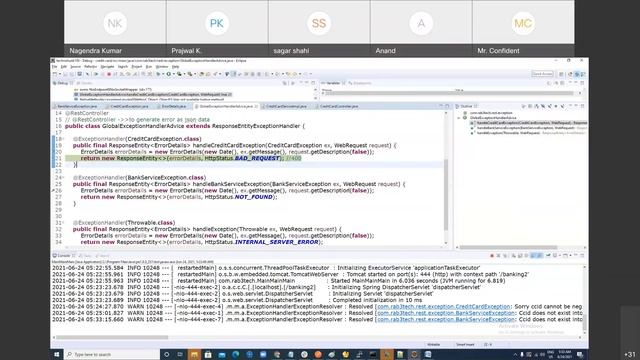The height and width of the screenshot is (360, 640).
Task: Open the Window menu
Action: [162, 67]
